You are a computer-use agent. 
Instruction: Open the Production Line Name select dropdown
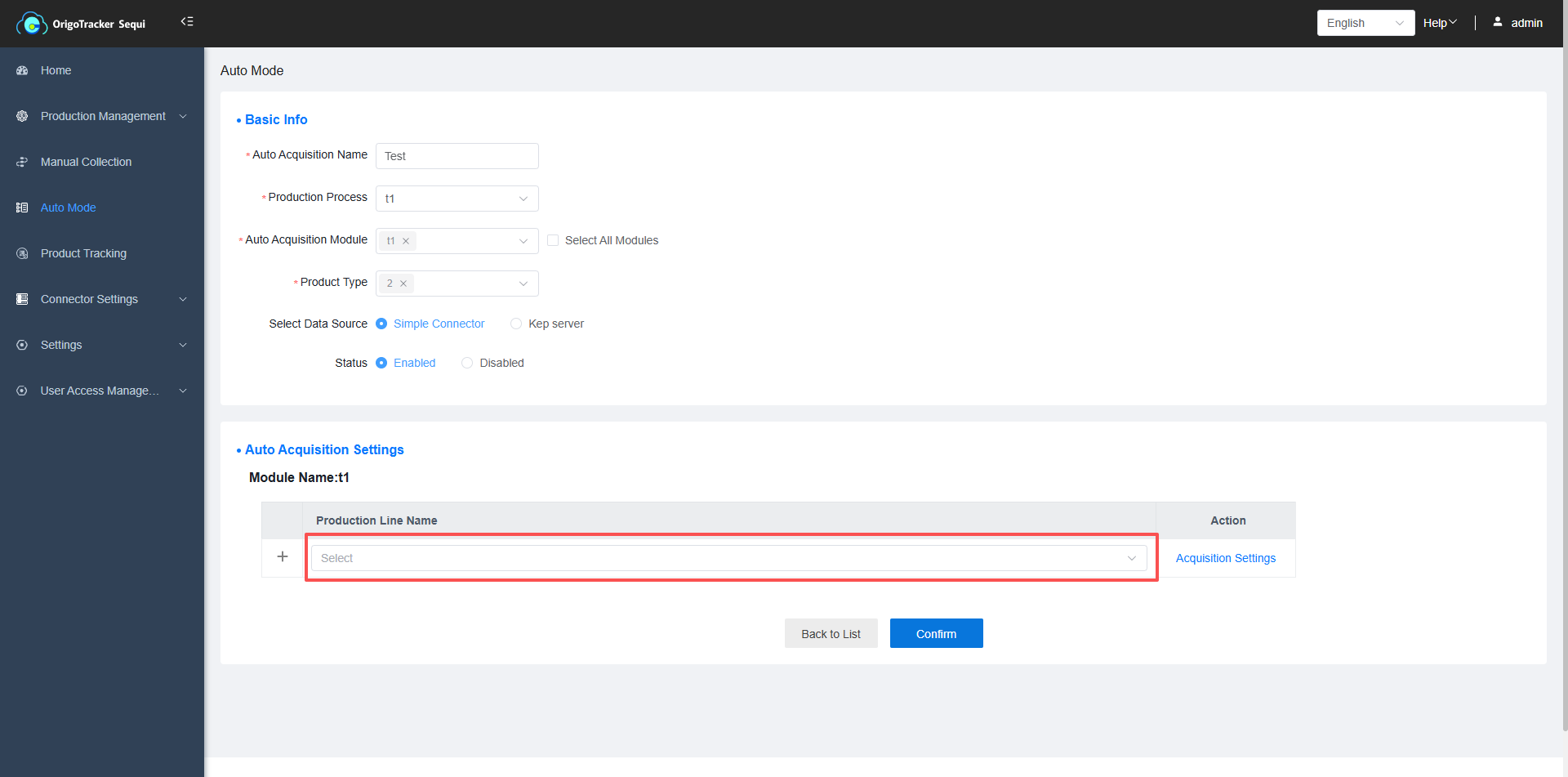click(728, 558)
